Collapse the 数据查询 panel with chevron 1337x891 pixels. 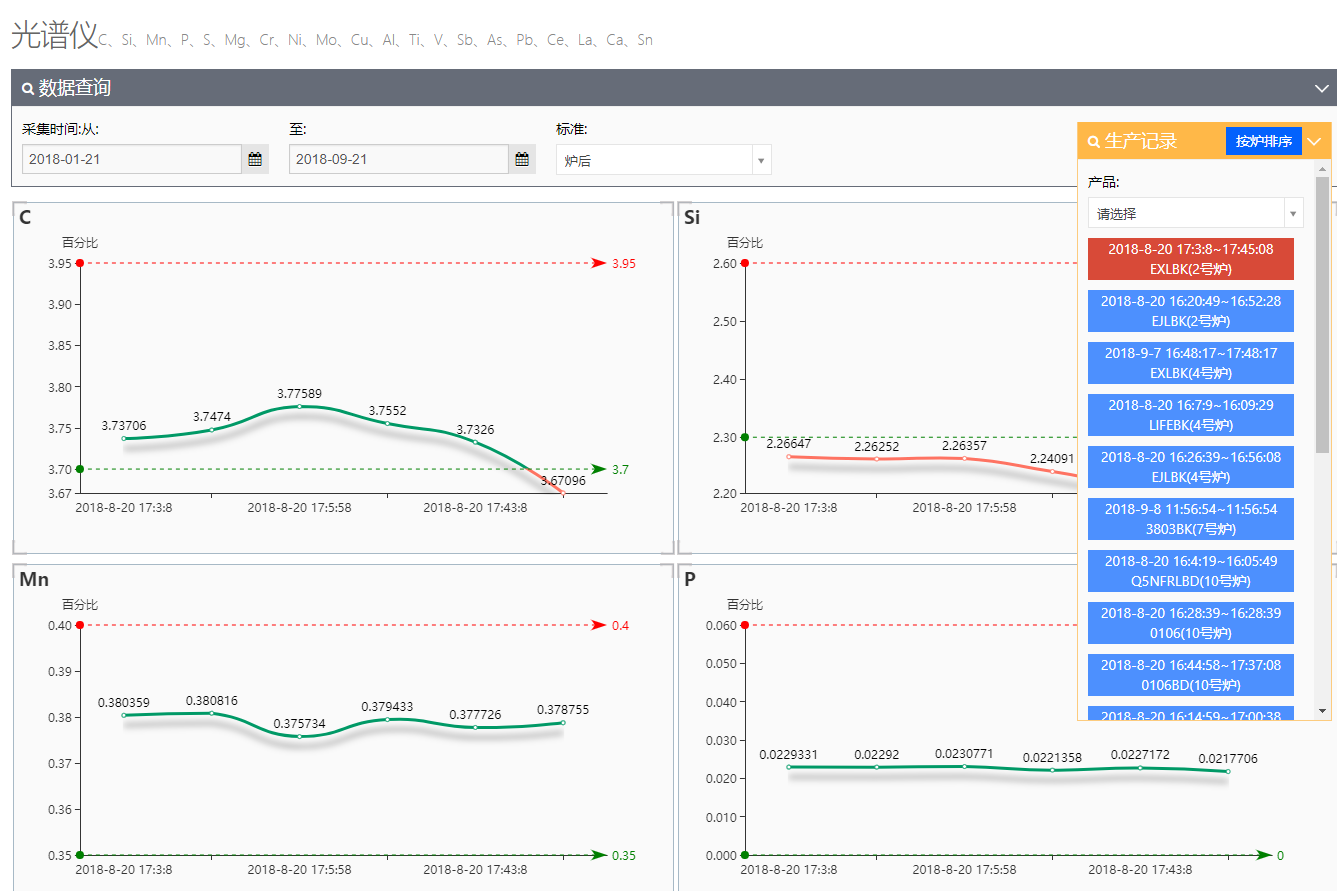tap(1321, 88)
